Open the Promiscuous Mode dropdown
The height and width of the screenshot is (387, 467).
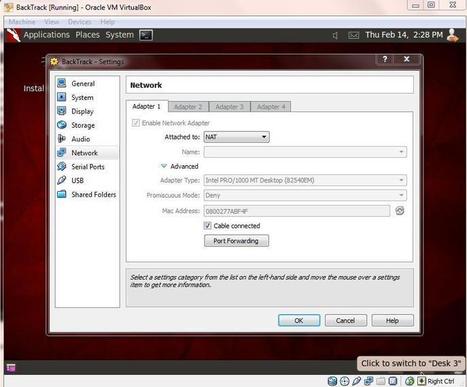click(305, 195)
